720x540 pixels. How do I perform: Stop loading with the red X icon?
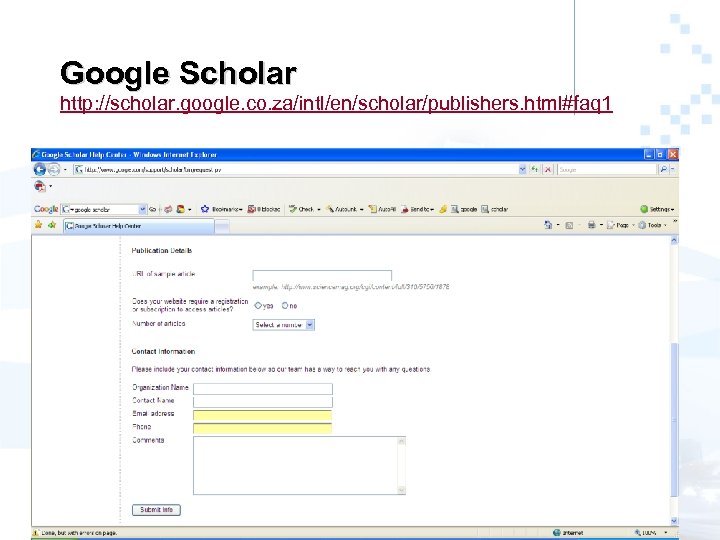[x=547, y=169]
